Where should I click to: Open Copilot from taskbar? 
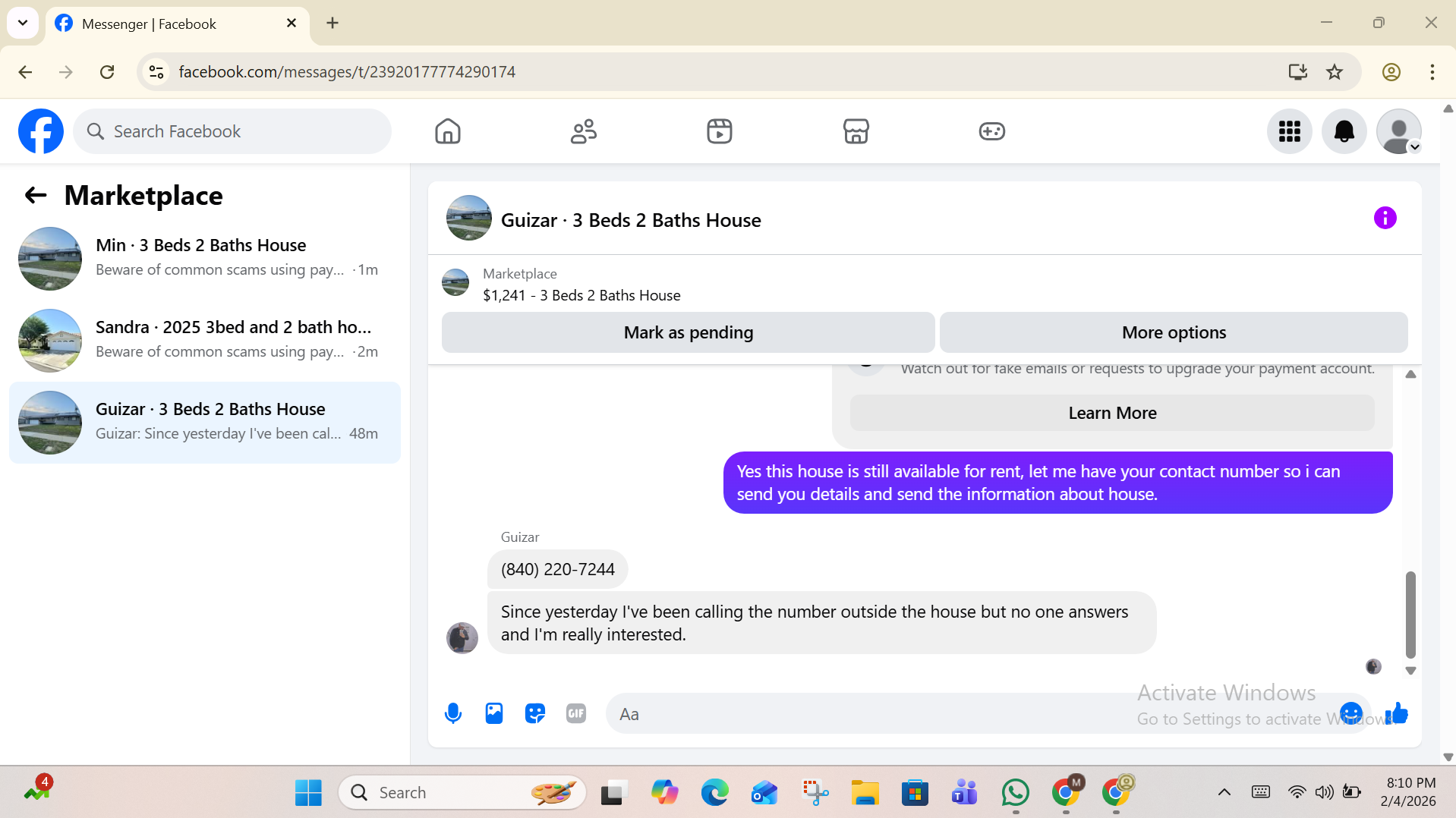pos(664,792)
